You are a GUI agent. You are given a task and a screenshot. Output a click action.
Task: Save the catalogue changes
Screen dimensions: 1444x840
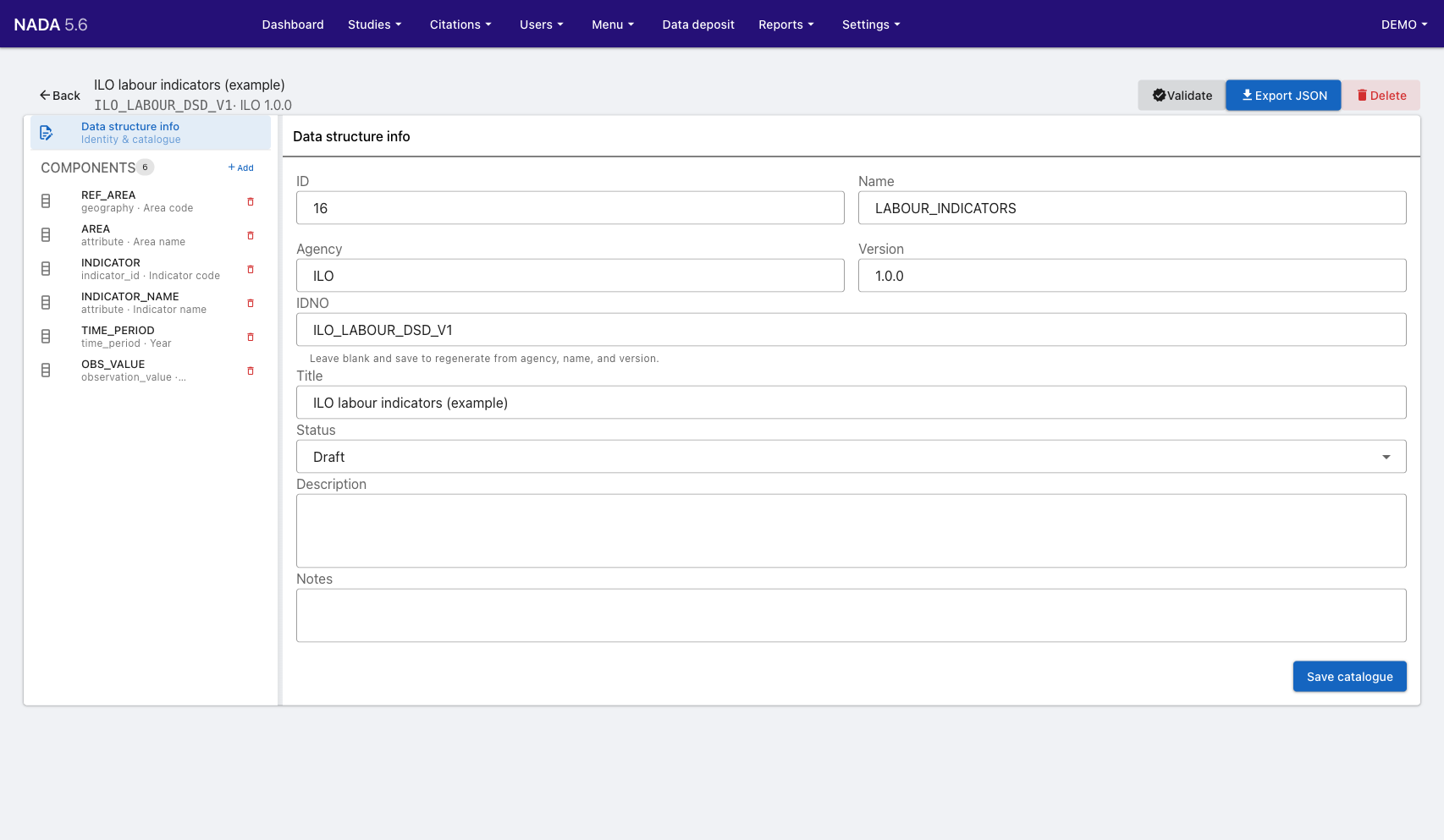1349,677
